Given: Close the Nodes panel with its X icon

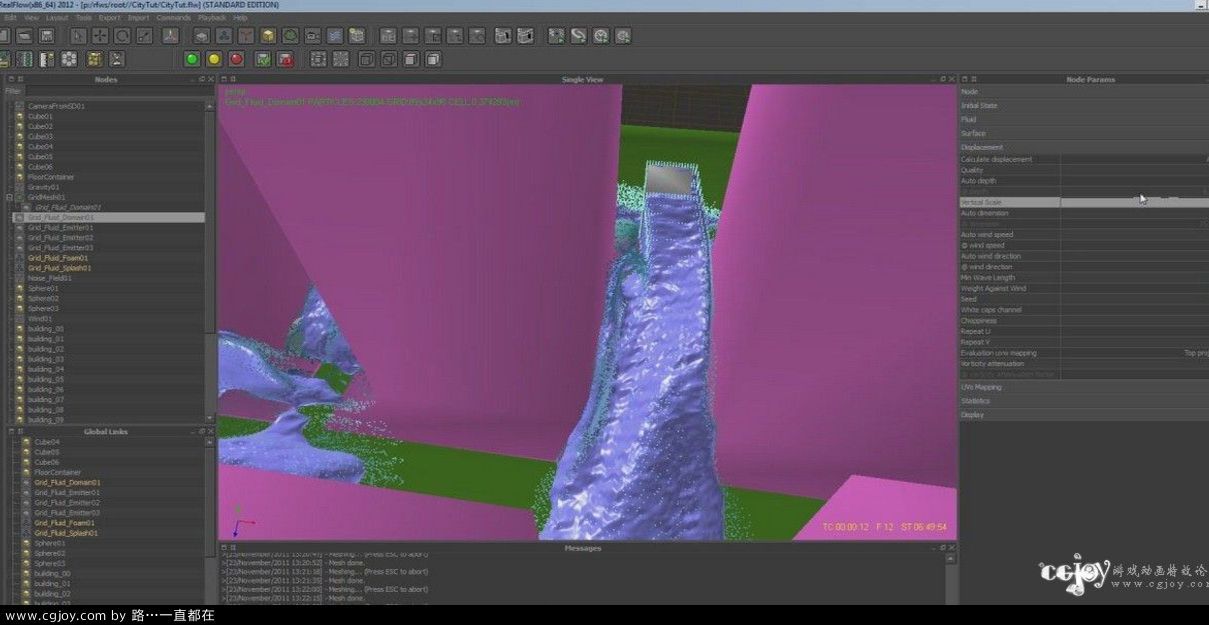Looking at the screenshot, I should (x=210, y=79).
